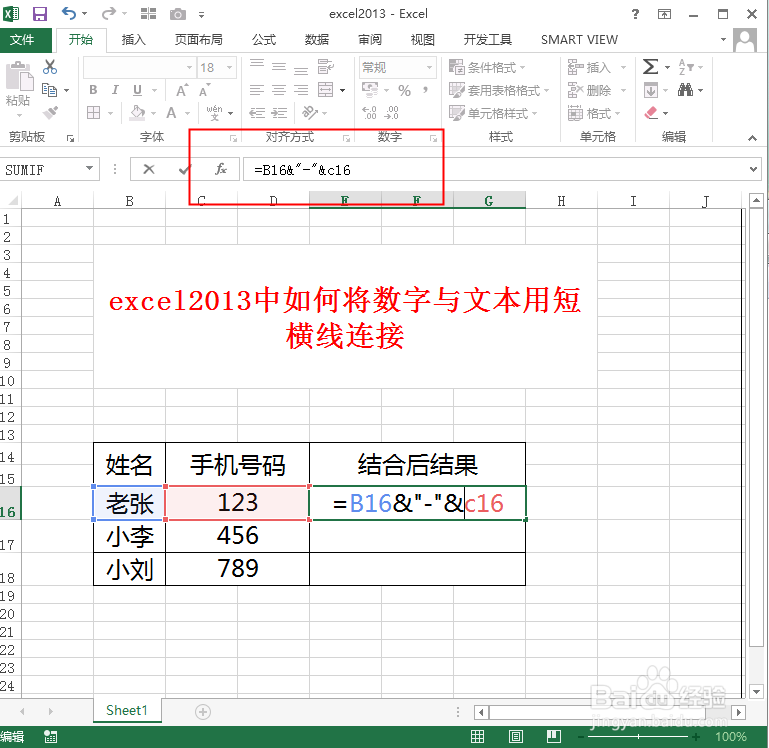Image resolution: width=769 pixels, height=748 pixels.
Task: Open the 条件格式 dropdown
Action: pyautogui.click(x=487, y=67)
